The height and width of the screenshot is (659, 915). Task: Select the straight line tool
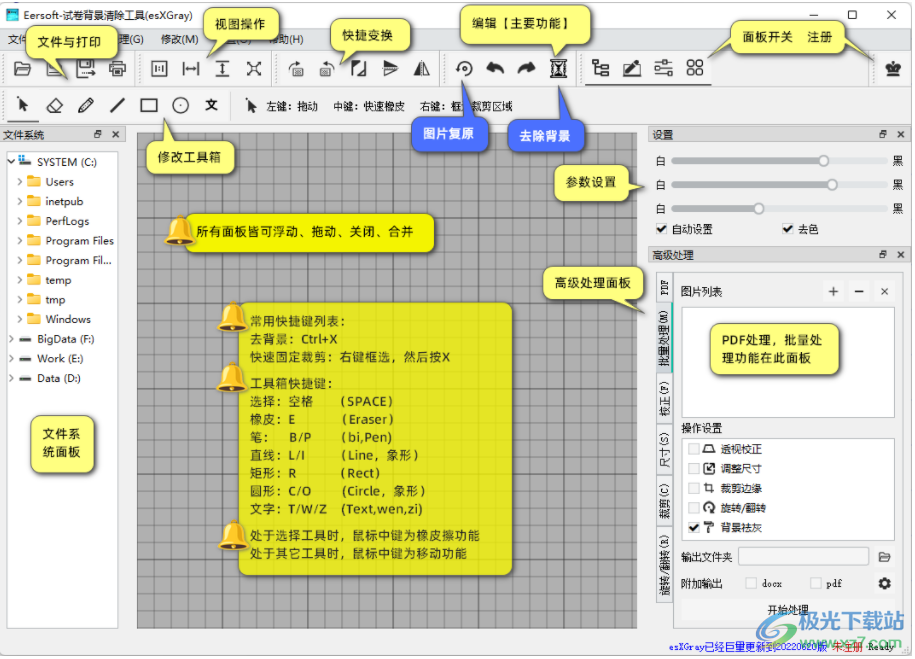(117, 106)
